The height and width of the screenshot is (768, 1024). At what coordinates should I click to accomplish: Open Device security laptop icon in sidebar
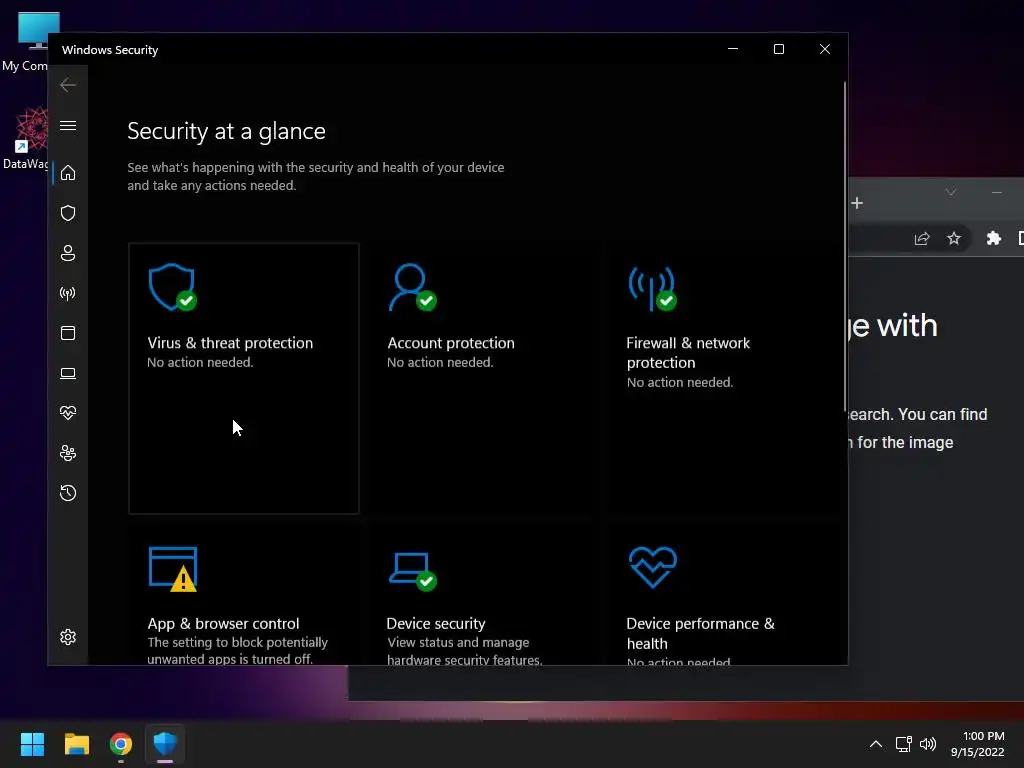click(x=68, y=374)
